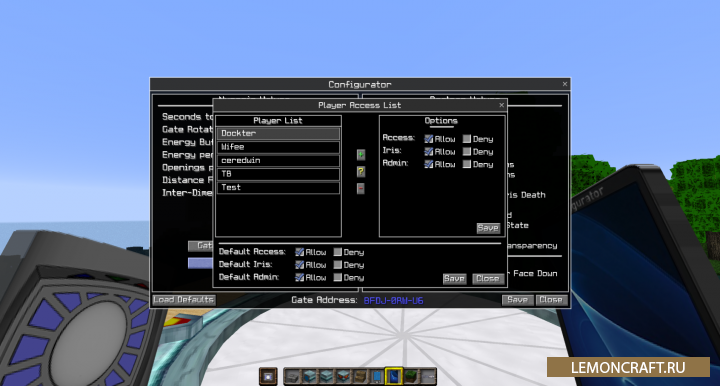
Task: Select the grass block hotbar slot
Action: (411, 376)
